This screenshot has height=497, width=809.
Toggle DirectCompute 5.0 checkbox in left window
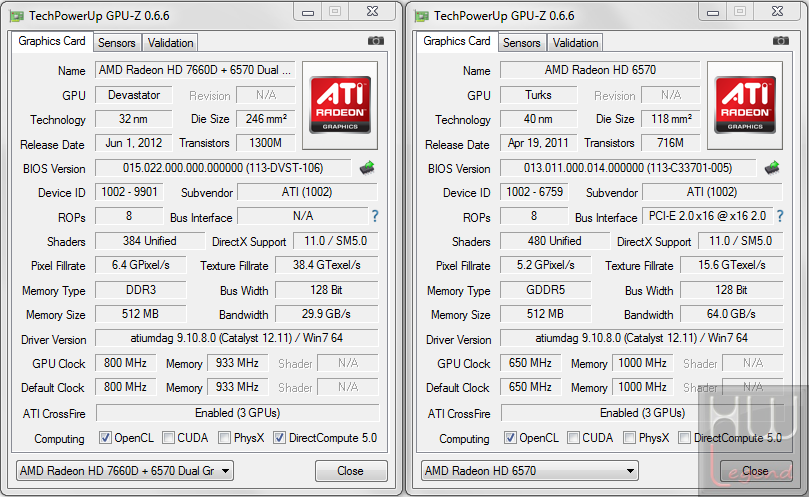[279, 438]
